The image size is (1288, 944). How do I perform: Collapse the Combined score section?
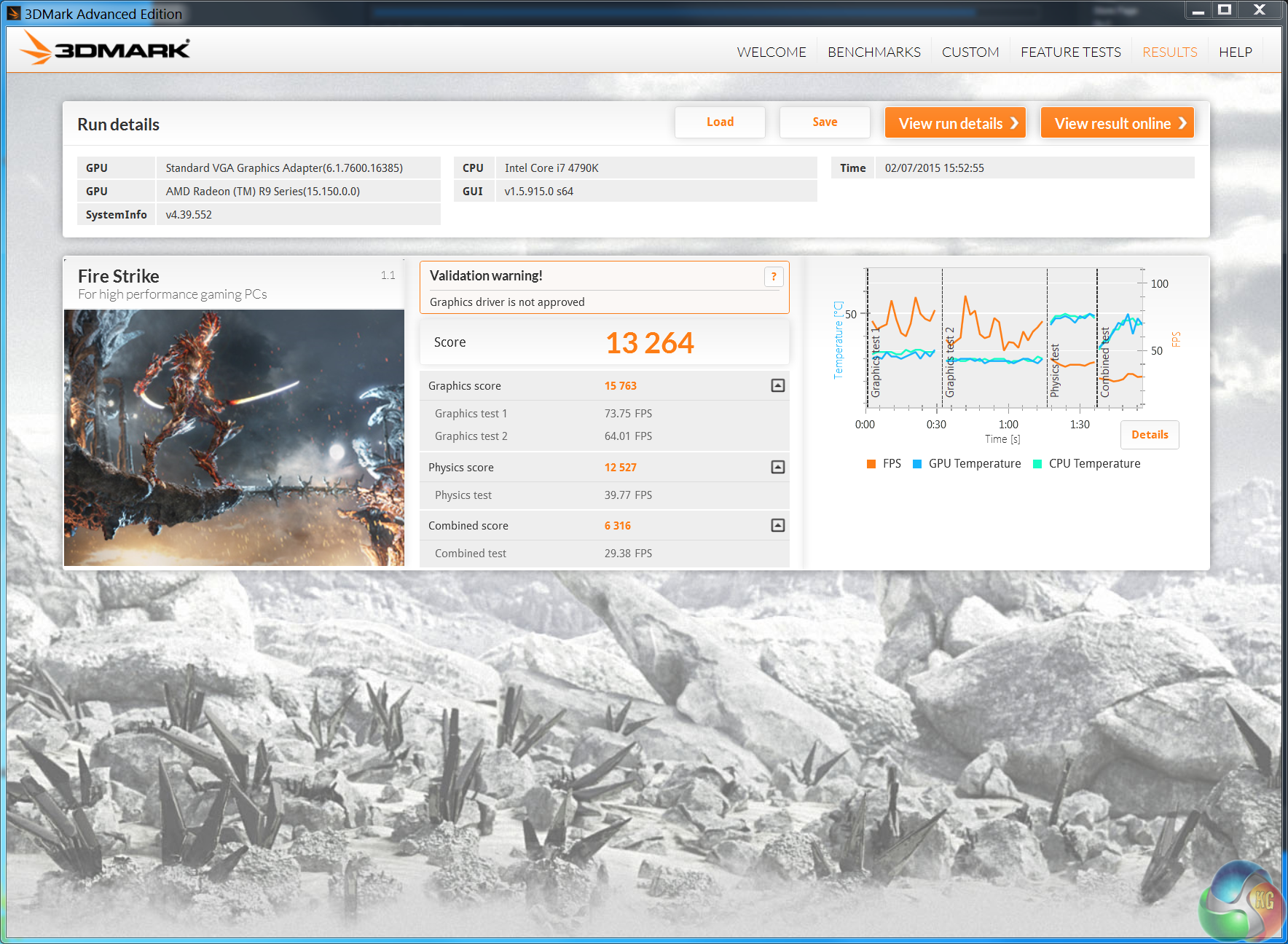(778, 525)
